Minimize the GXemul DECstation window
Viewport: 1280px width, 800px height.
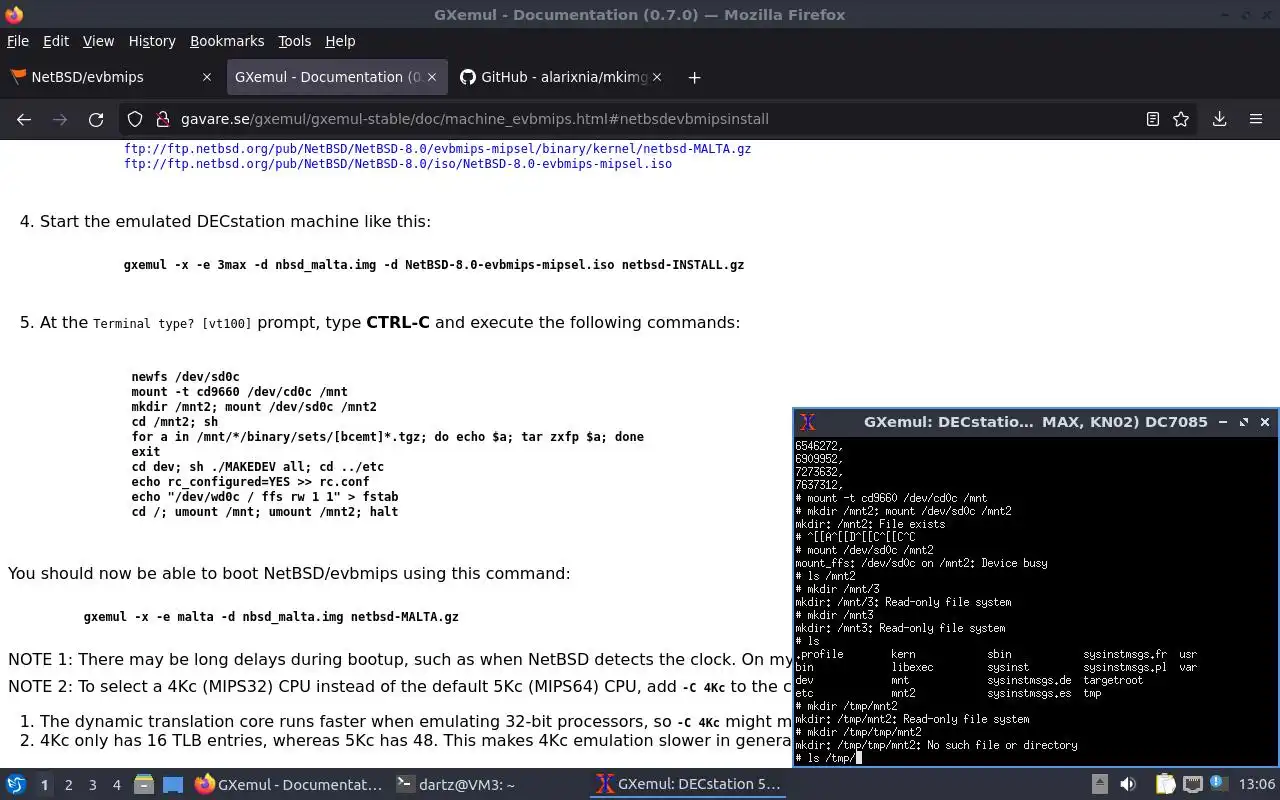click(x=1222, y=422)
